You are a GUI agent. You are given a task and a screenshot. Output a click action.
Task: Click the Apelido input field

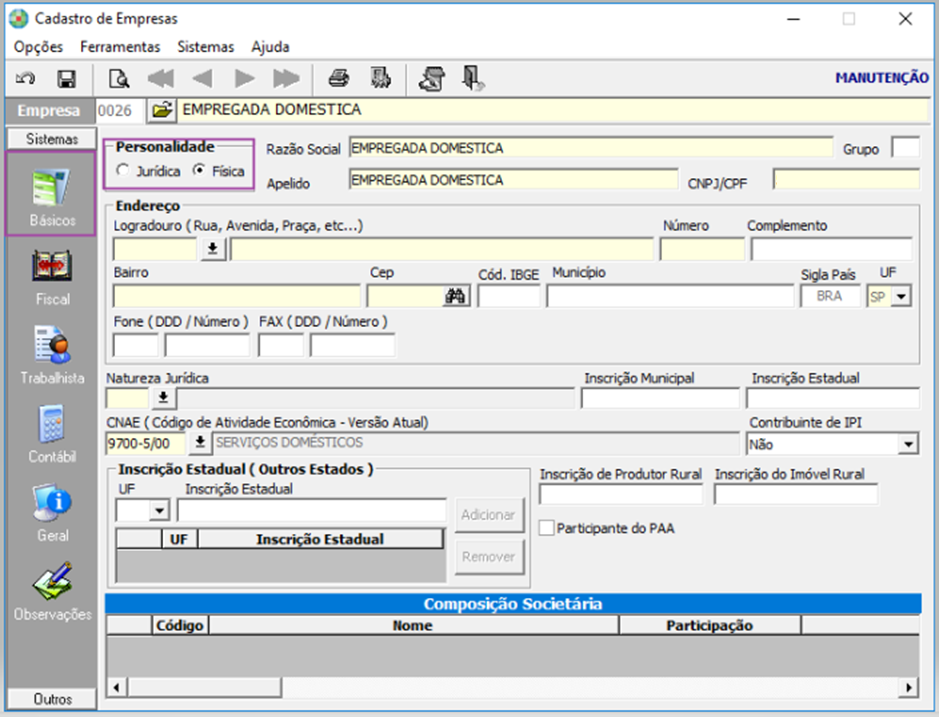[513, 180]
